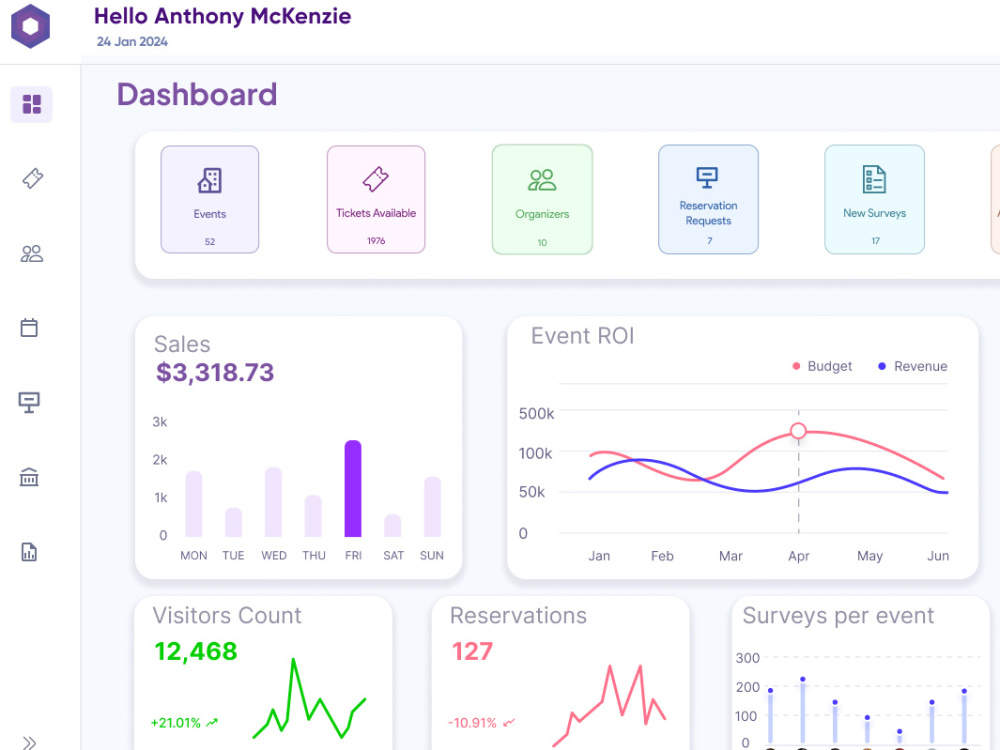1000x750 pixels.
Task: Open the Organizers card
Action: 542,200
